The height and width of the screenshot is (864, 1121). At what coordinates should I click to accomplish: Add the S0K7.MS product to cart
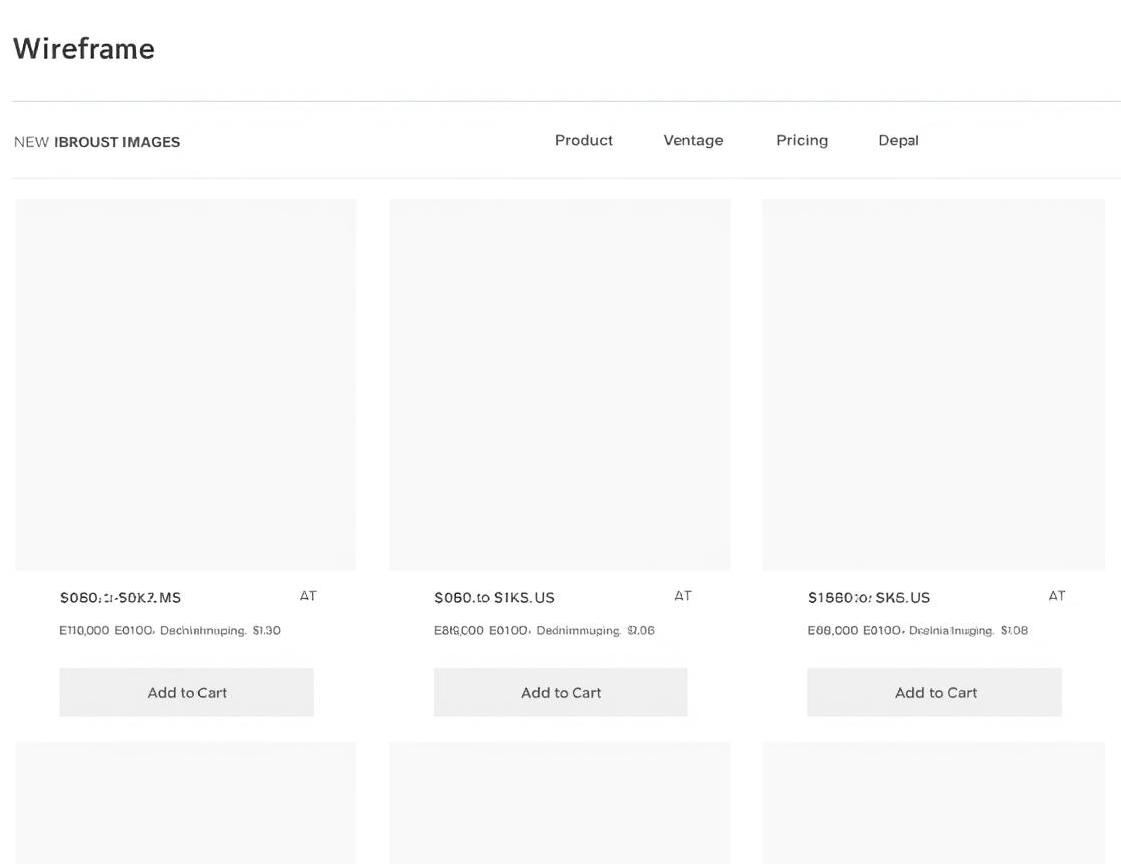[x=186, y=692]
